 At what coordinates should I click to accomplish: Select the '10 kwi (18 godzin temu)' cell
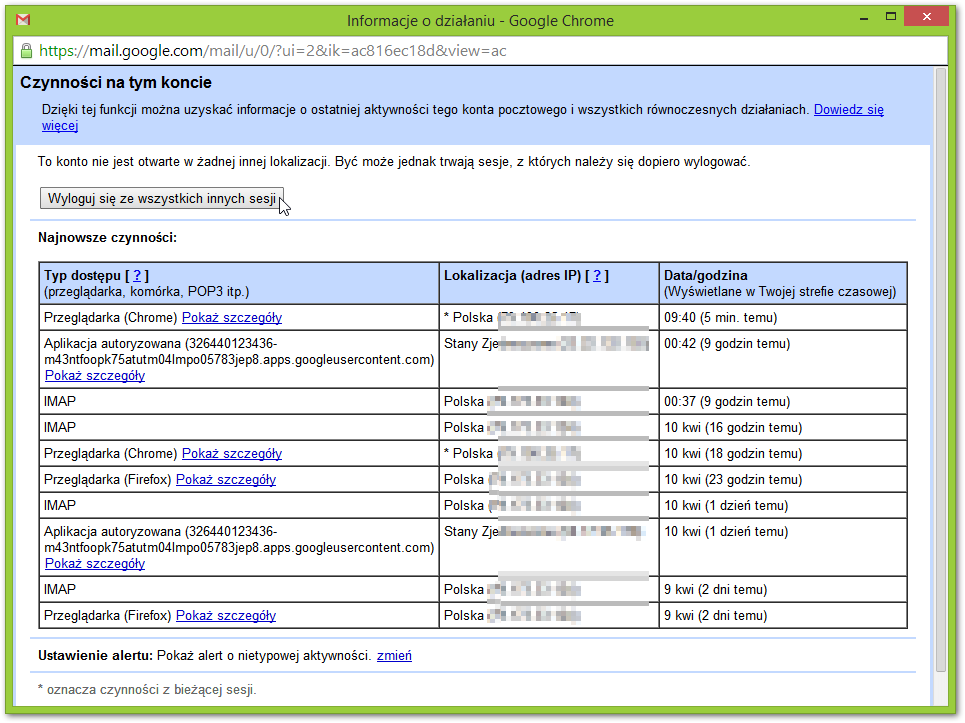click(783, 453)
